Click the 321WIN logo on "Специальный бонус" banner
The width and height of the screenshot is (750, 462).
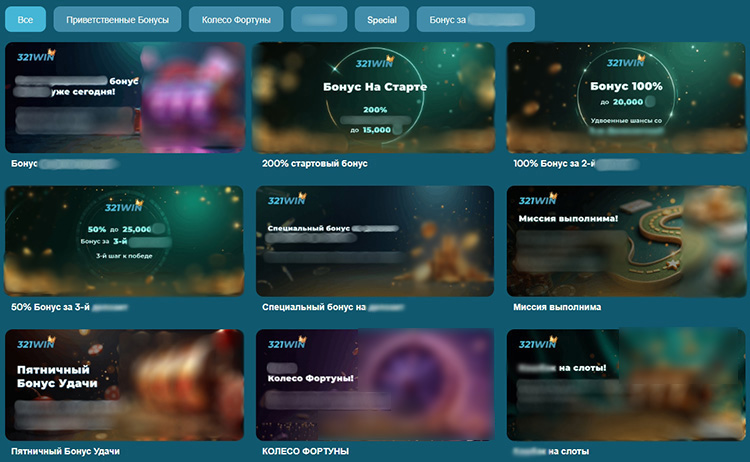287,201
